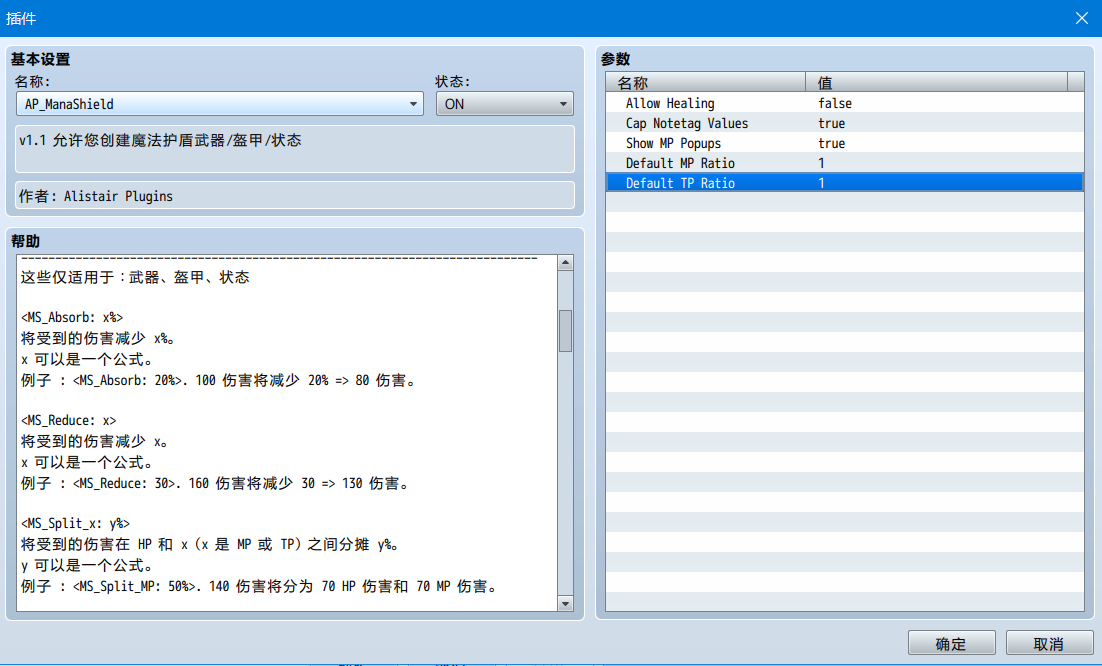Select the Default TP Ratio parameter
The width and height of the screenshot is (1102, 666).
[844, 183]
